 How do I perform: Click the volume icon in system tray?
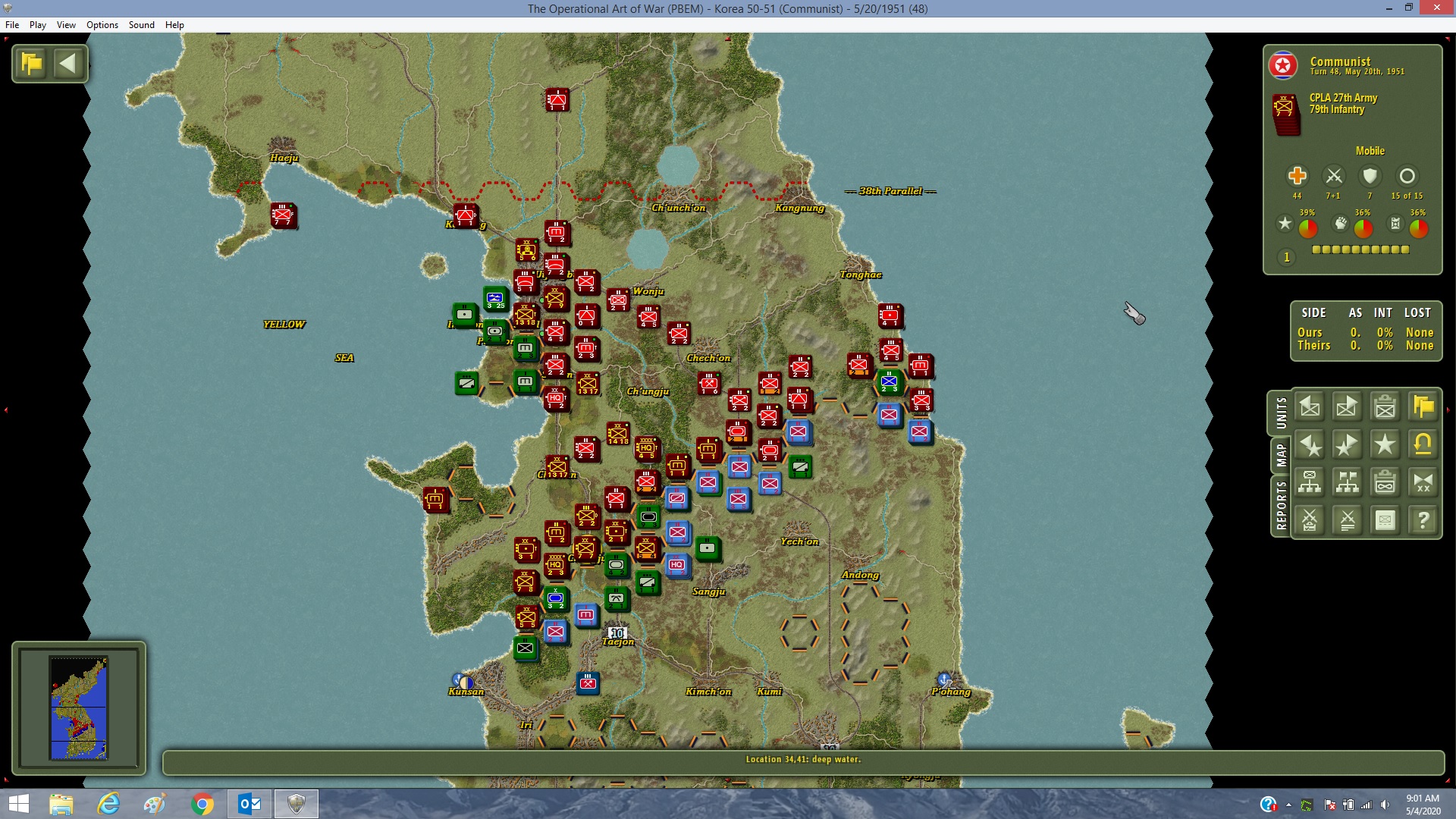pyautogui.click(x=1385, y=805)
